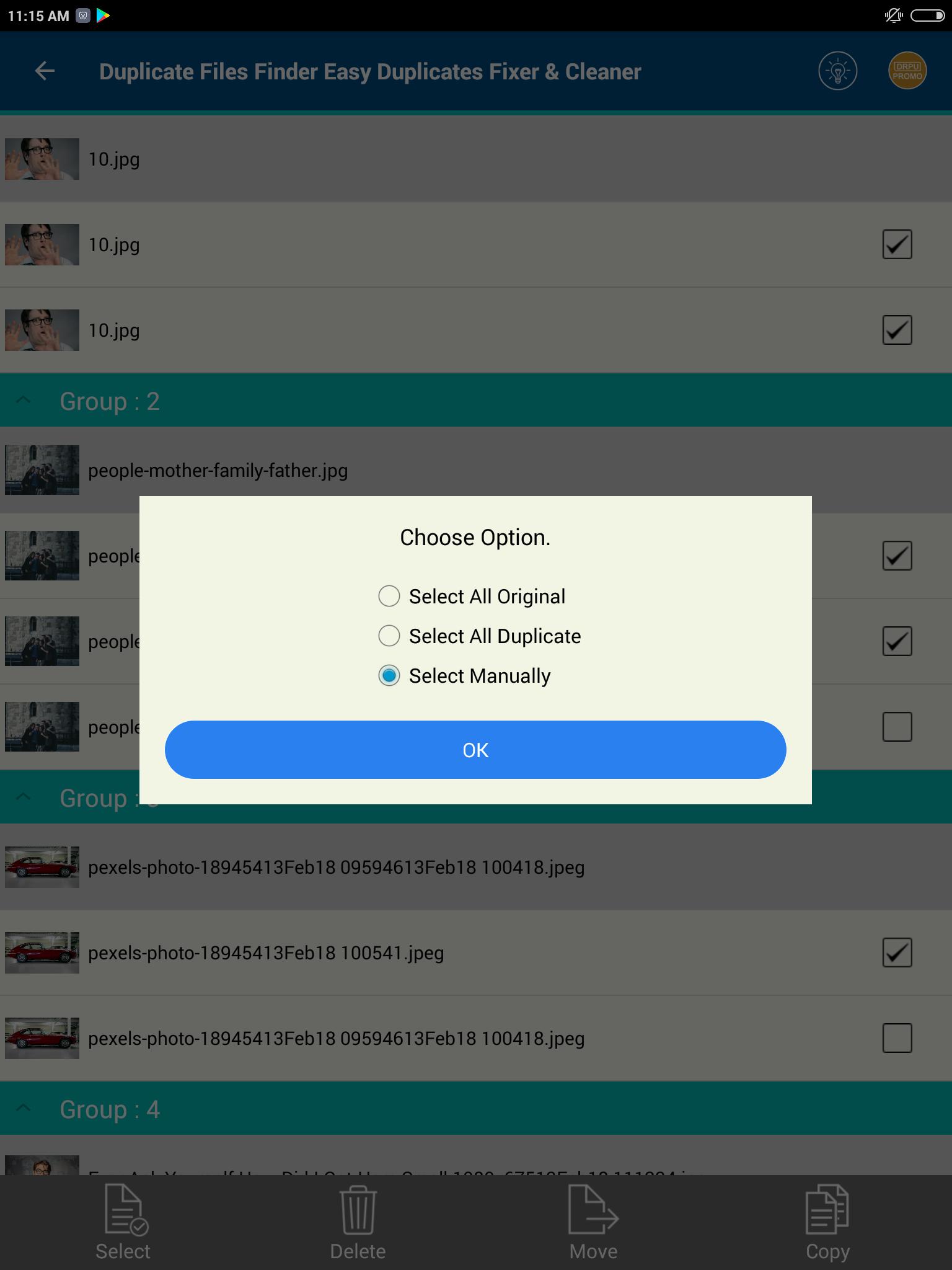Open the first 10.jpg thumbnail
Viewport: 952px width, 1270px height.
[42, 159]
